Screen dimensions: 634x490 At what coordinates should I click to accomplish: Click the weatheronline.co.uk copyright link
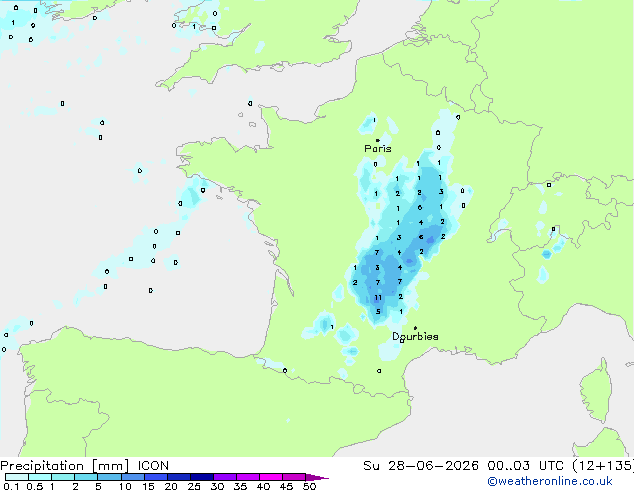tap(550, 481)
